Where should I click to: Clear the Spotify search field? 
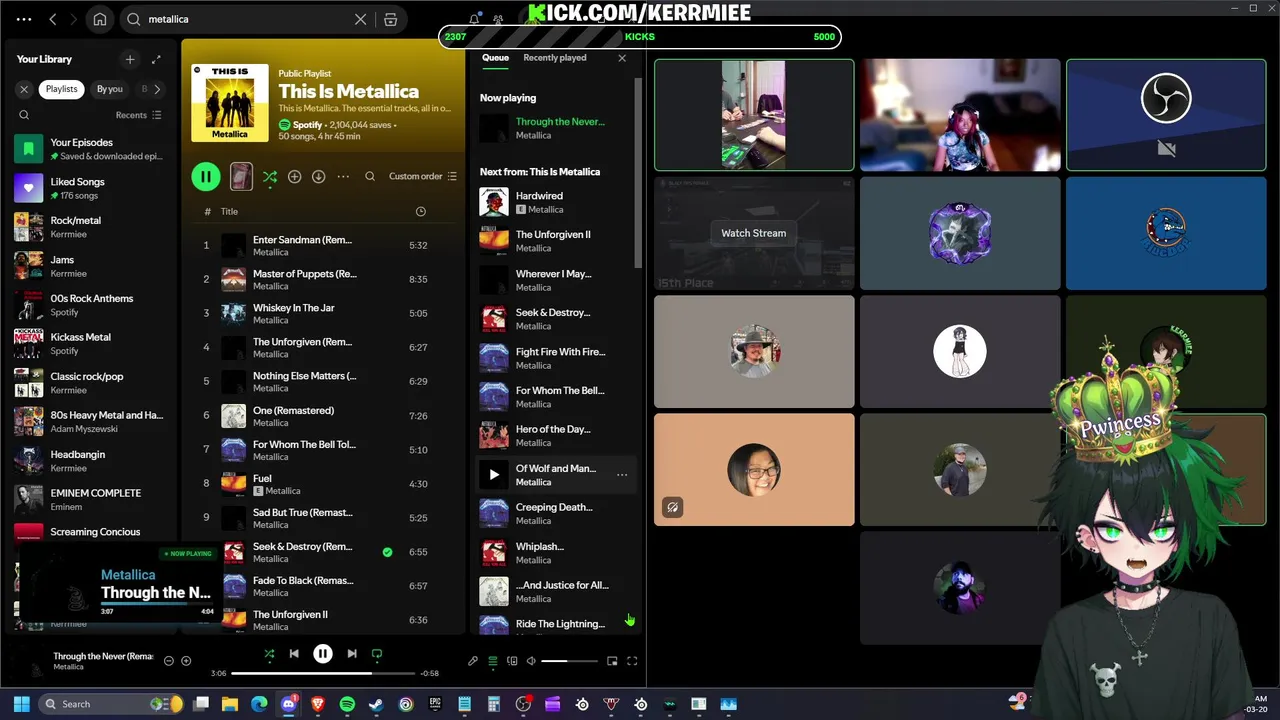coord(361,19)
